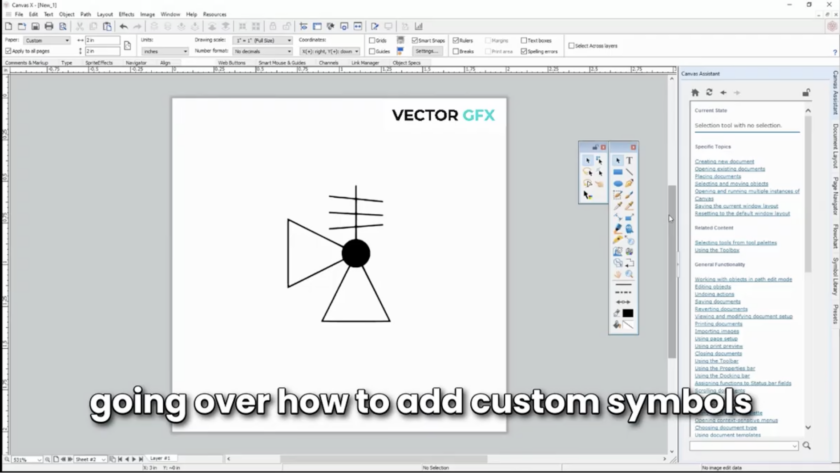Uncheck the Rulers checkbox
The height and width of the screenshot is (473, 840).
click(456, 40)
